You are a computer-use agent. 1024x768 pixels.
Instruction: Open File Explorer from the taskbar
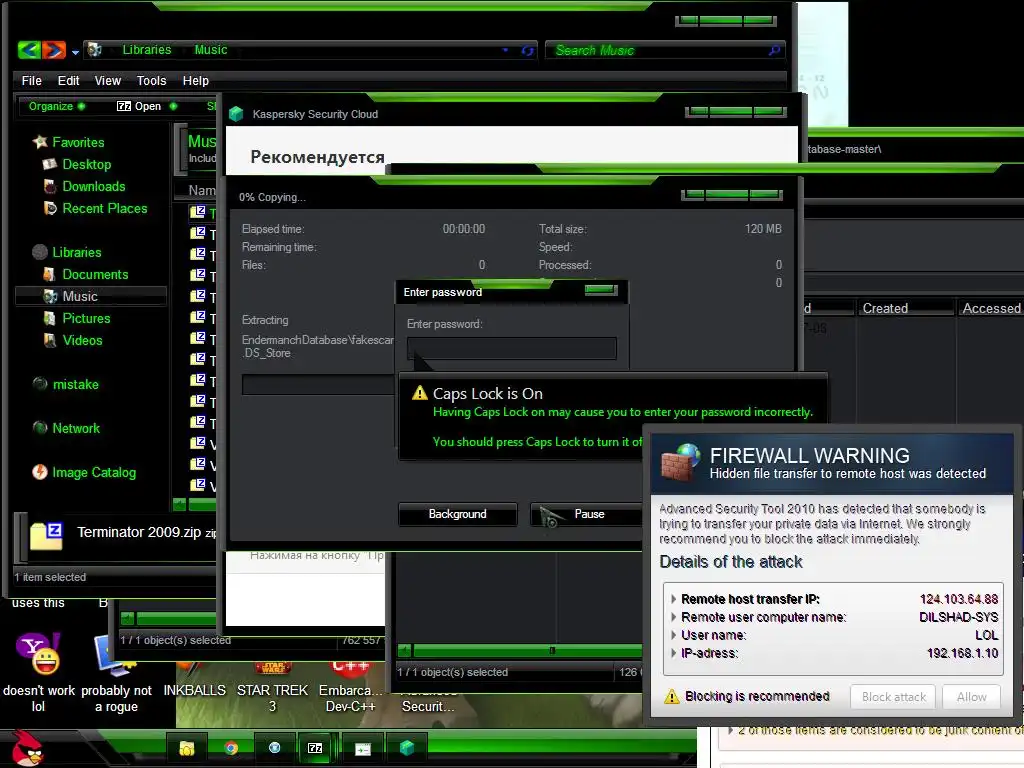pos(187,748)
